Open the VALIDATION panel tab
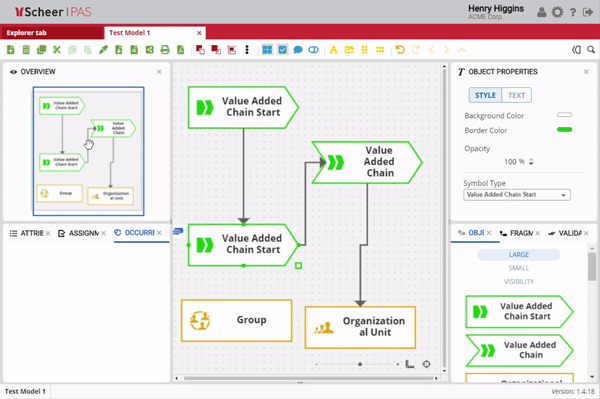The height and width of the screenshot is (399, 600). click(x=565, y=233)
